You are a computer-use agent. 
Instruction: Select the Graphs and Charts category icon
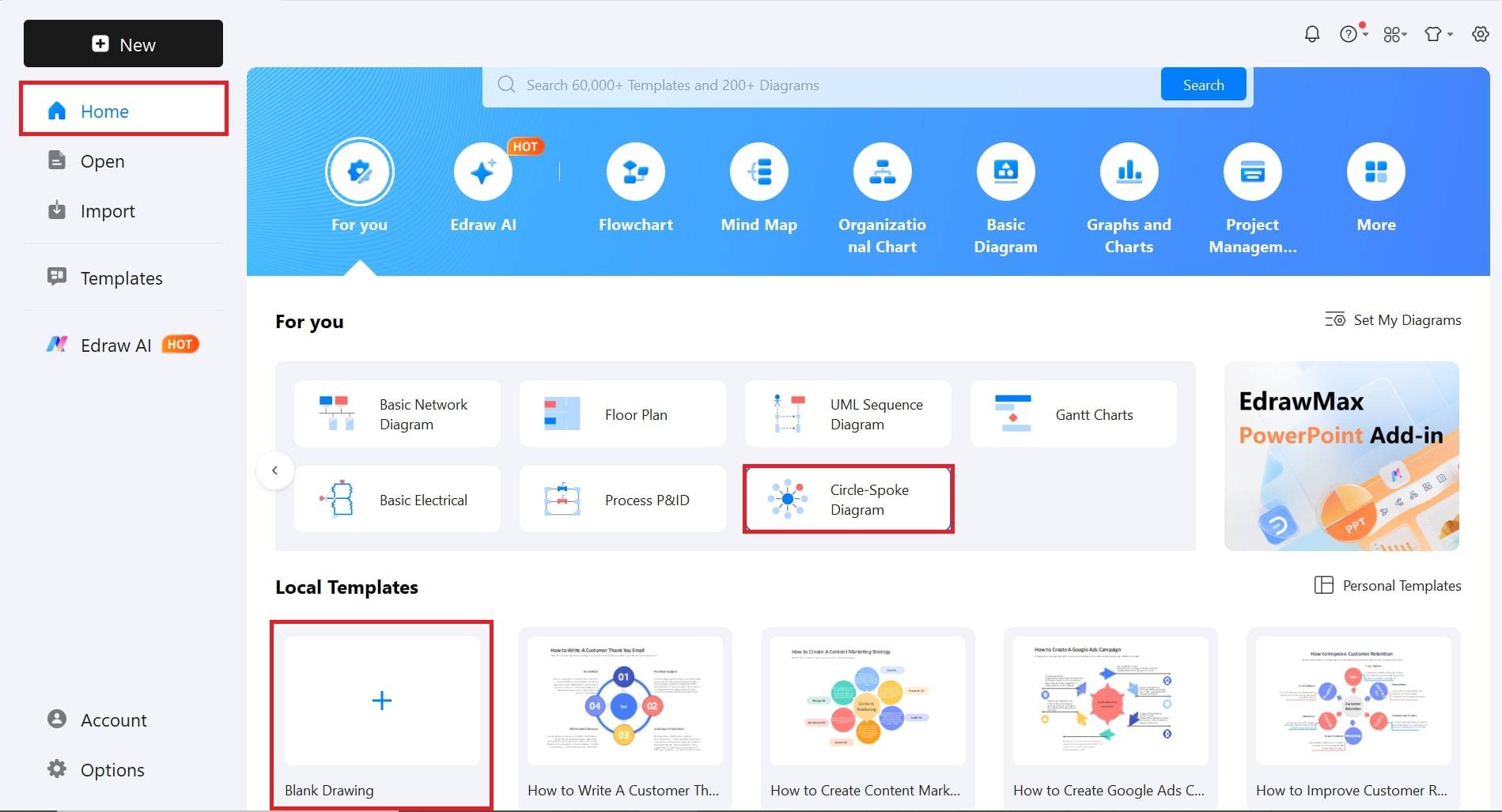1129,172
